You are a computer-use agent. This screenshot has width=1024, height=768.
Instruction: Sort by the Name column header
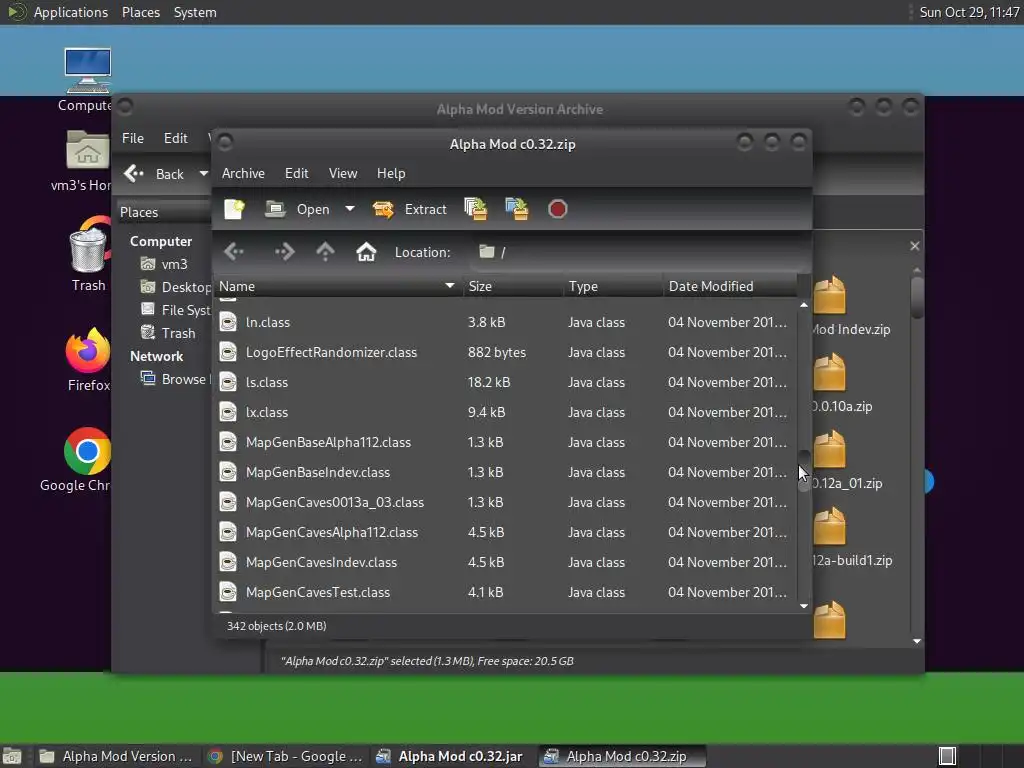click(x=338, y=286)
